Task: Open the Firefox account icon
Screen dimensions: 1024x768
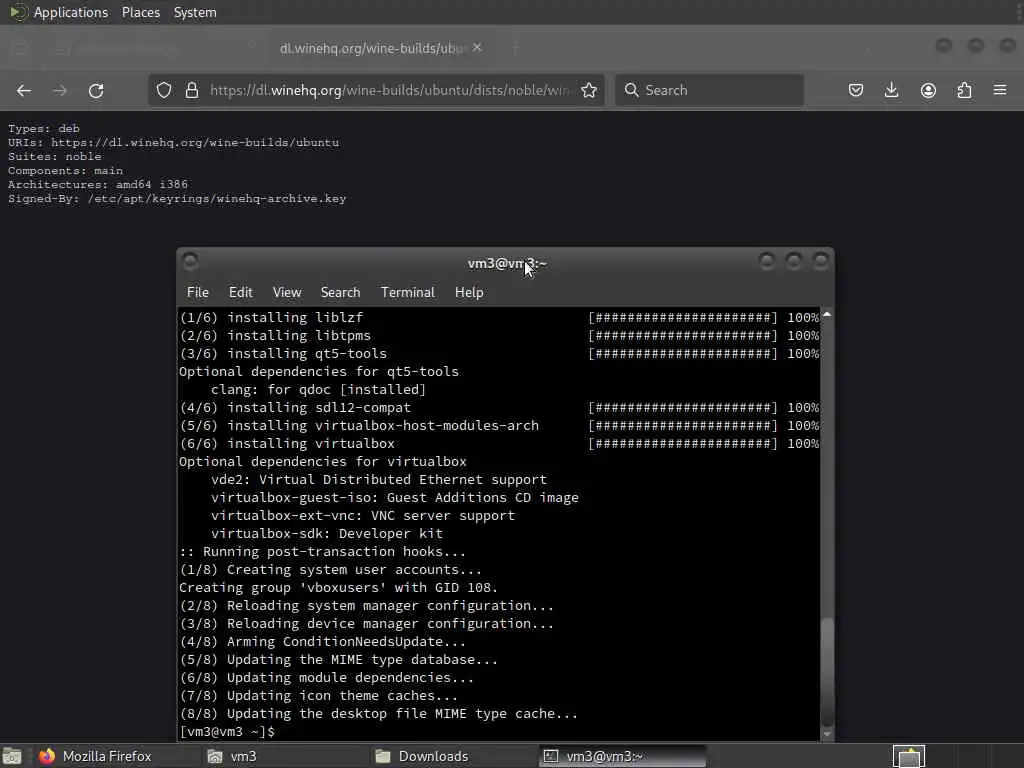Action: (928, 90)
